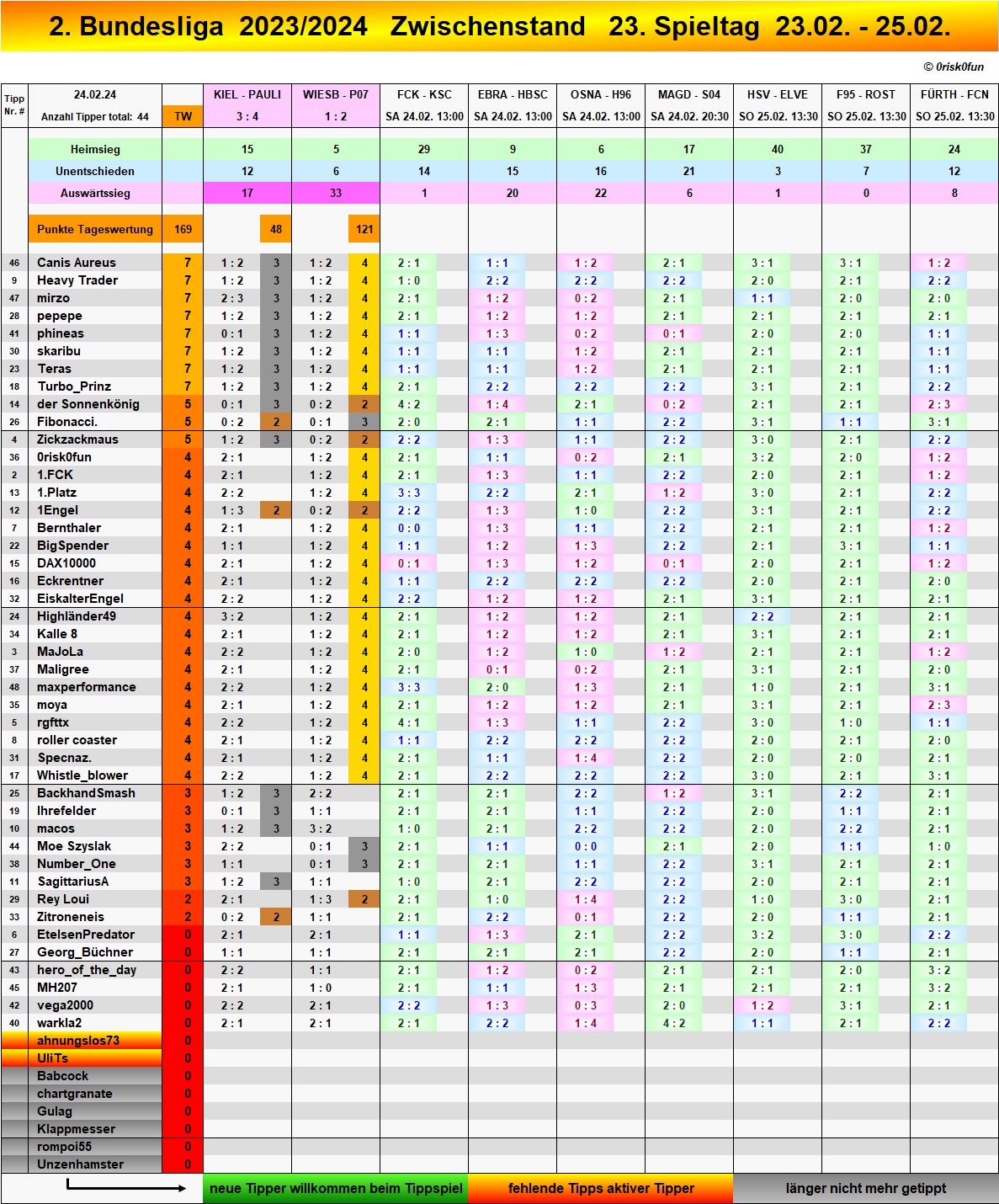Screen dimensions: 999x1204
Task: Select tipper name Zitroneneis
Action: point(71,917)
